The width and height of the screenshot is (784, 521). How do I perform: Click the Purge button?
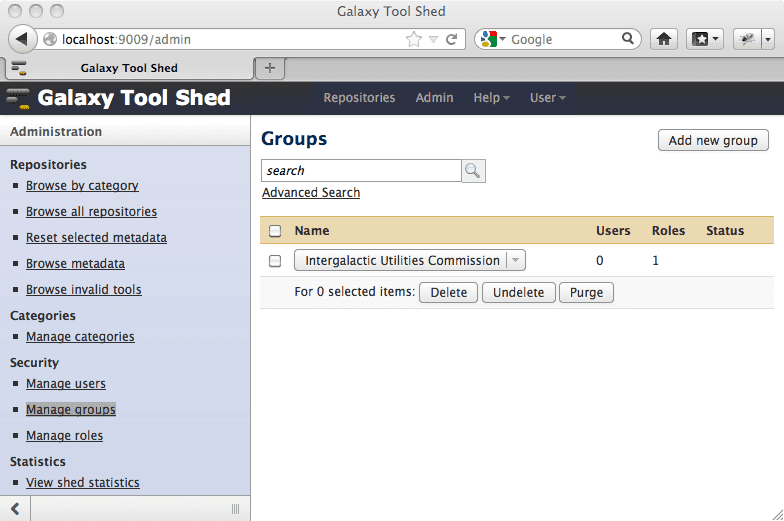tap(586, 293)
